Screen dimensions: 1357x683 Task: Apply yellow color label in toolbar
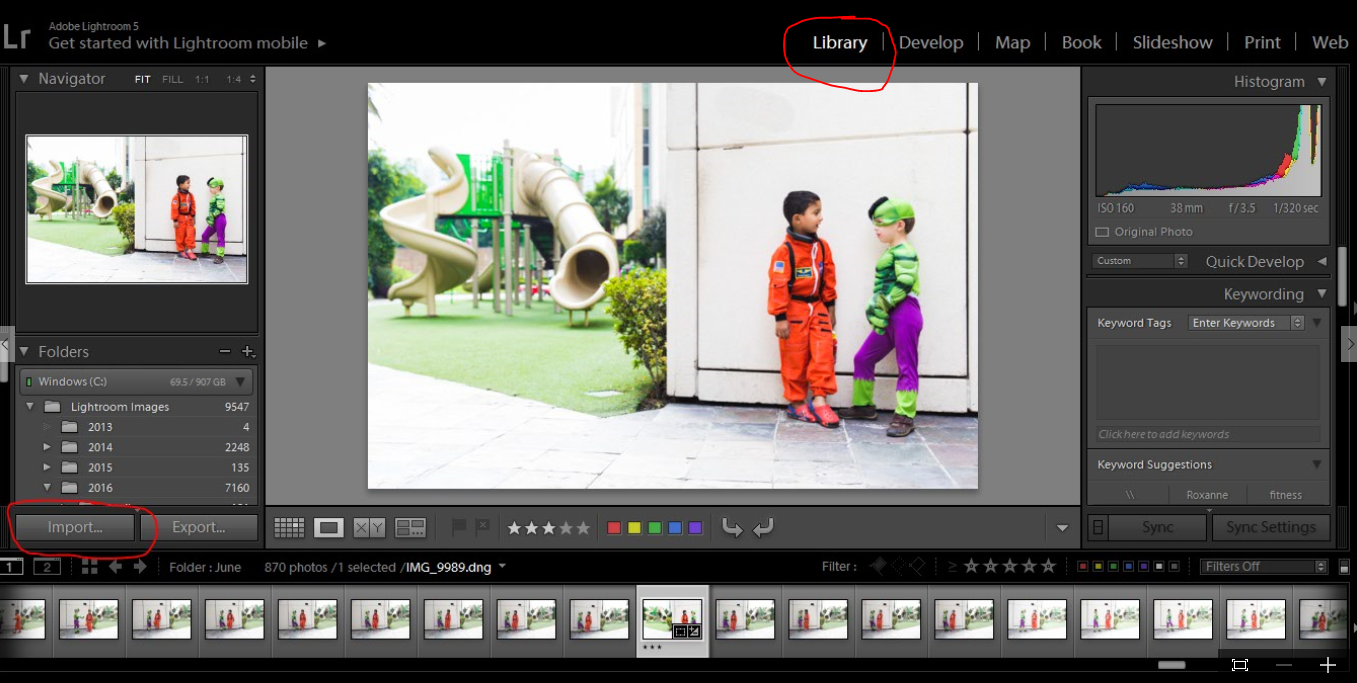(x=634, y=528)
